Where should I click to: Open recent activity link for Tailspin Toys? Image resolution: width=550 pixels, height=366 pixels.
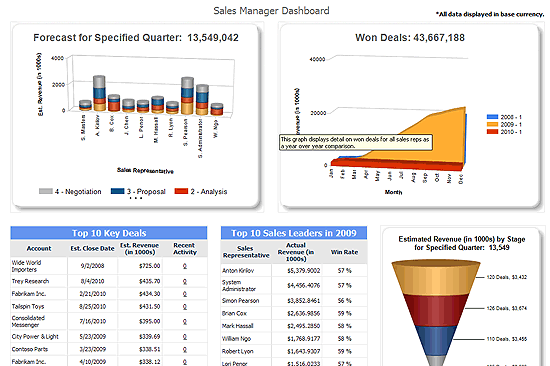pyautogui.click(x=185, y=307)
